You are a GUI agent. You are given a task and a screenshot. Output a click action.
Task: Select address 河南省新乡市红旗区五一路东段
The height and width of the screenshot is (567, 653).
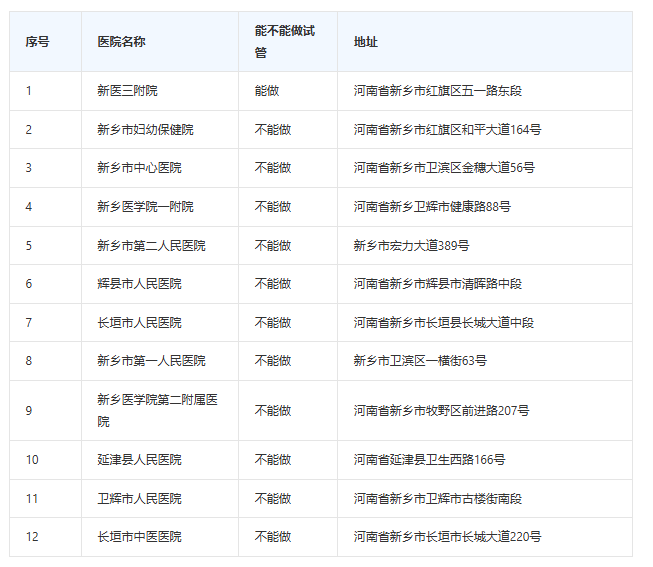coord(438,91)
